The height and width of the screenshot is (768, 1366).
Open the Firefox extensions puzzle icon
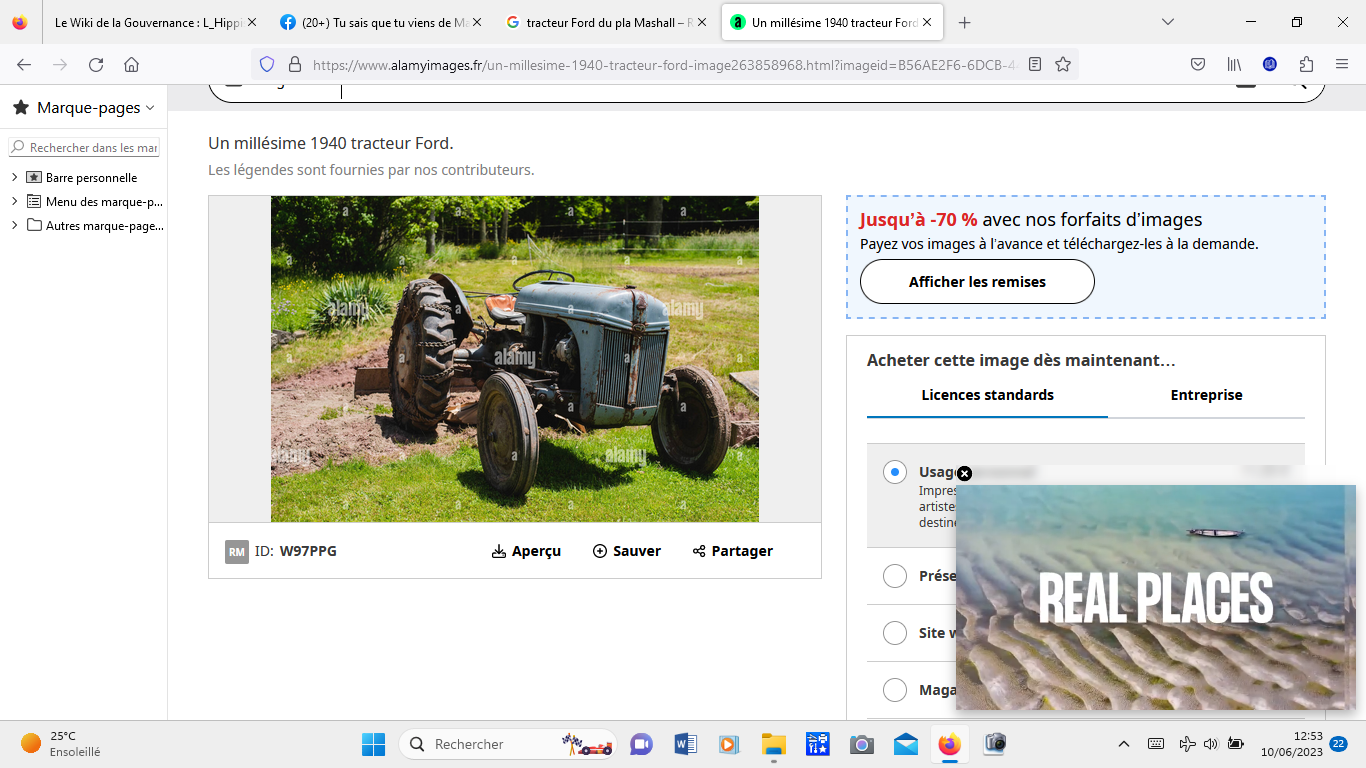[1306, 64]
